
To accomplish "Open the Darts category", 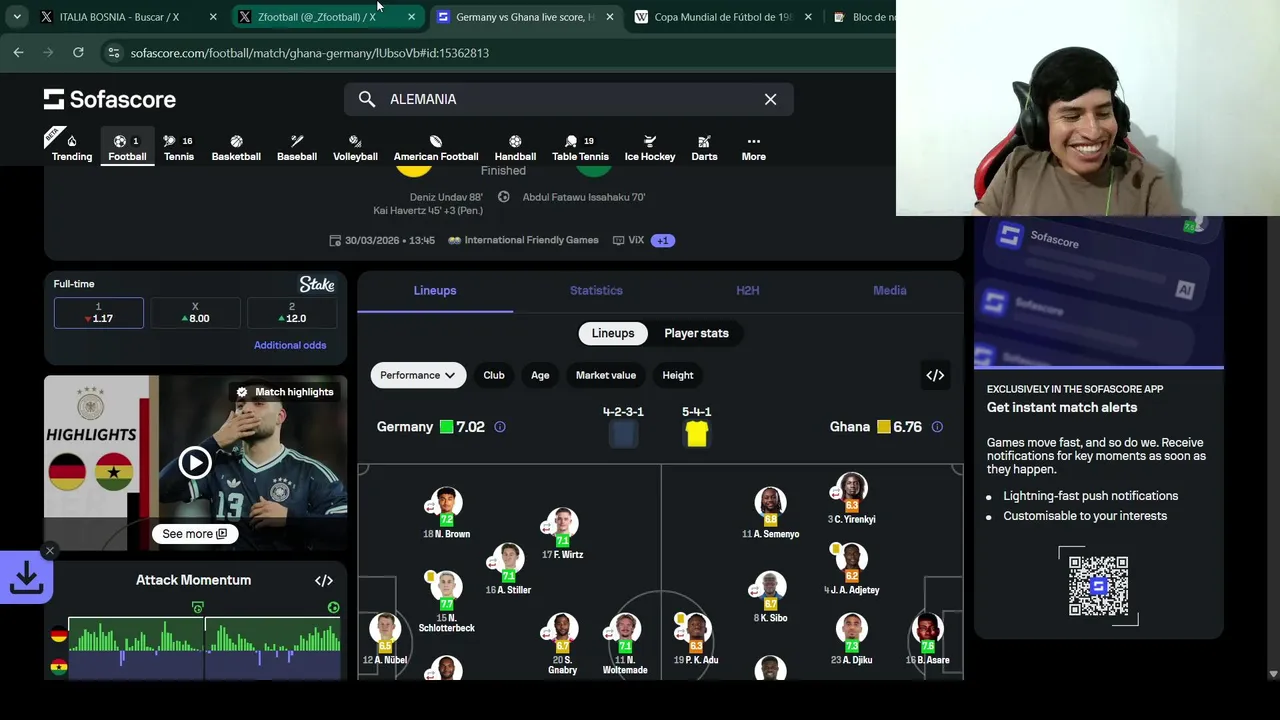I will click(704, 148).
